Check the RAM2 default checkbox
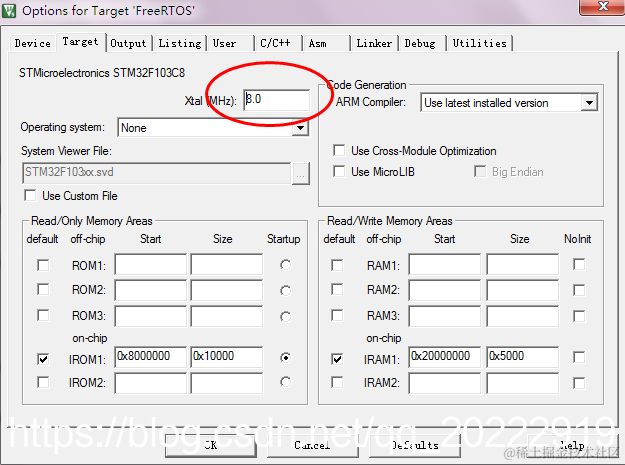This screenshot has width=625, height=465. 337,289
